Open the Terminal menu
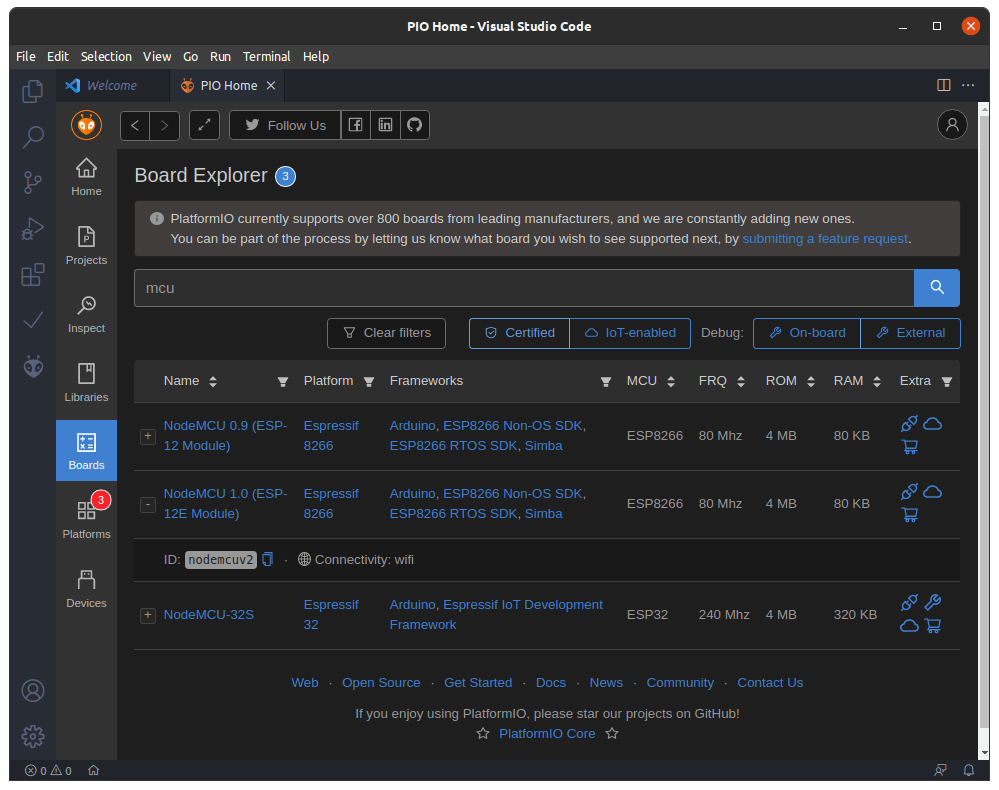 pyautogui.click(x=266, y=57)
